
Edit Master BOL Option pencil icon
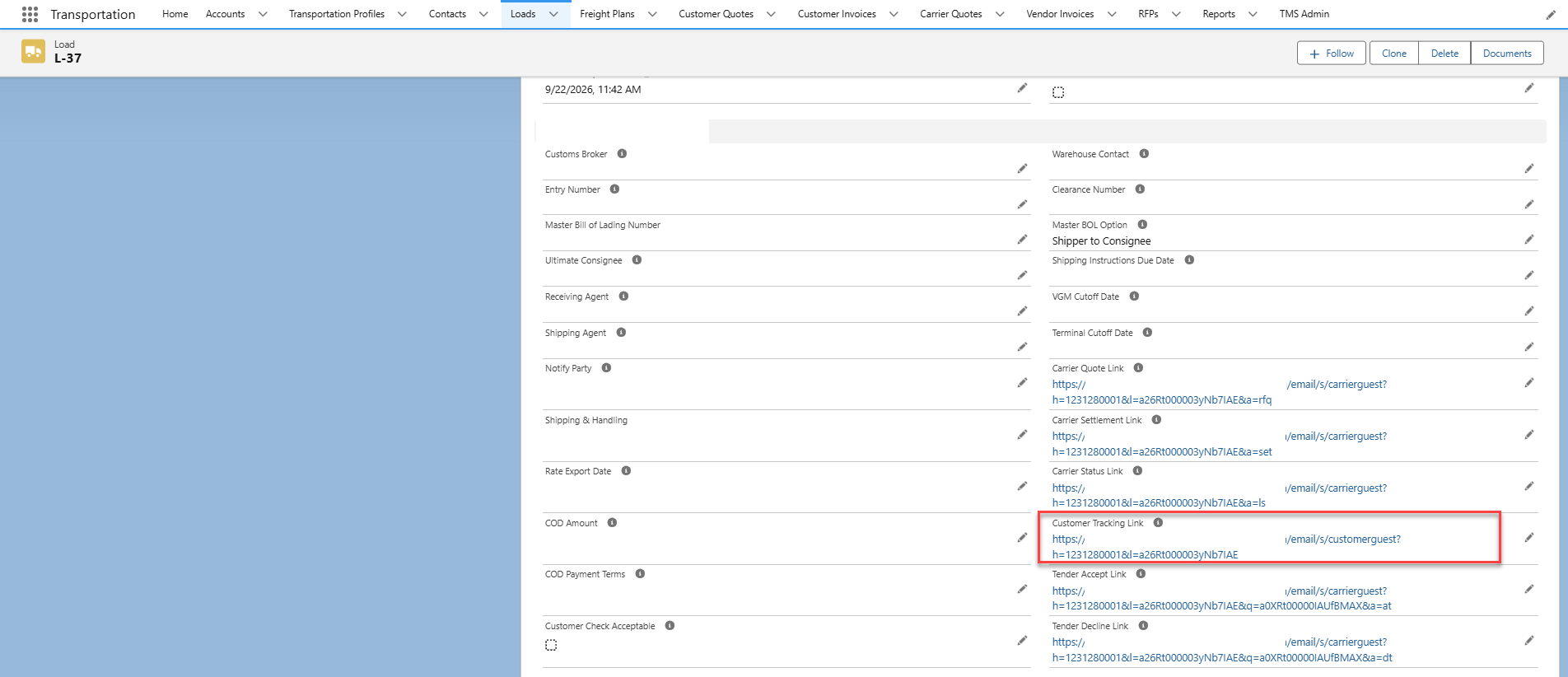pyautogui.click(x=1529, y=240)
